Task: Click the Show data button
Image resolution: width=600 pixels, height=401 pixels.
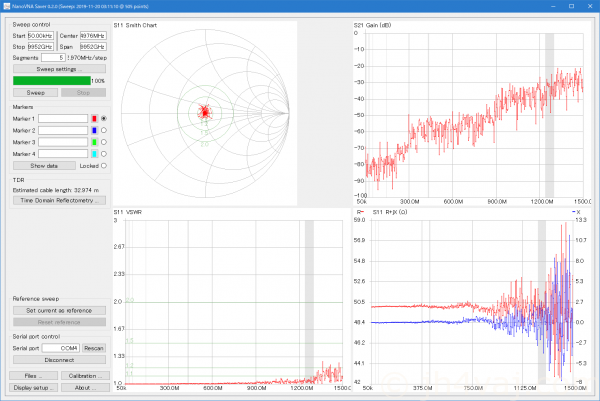Action: 44,166
